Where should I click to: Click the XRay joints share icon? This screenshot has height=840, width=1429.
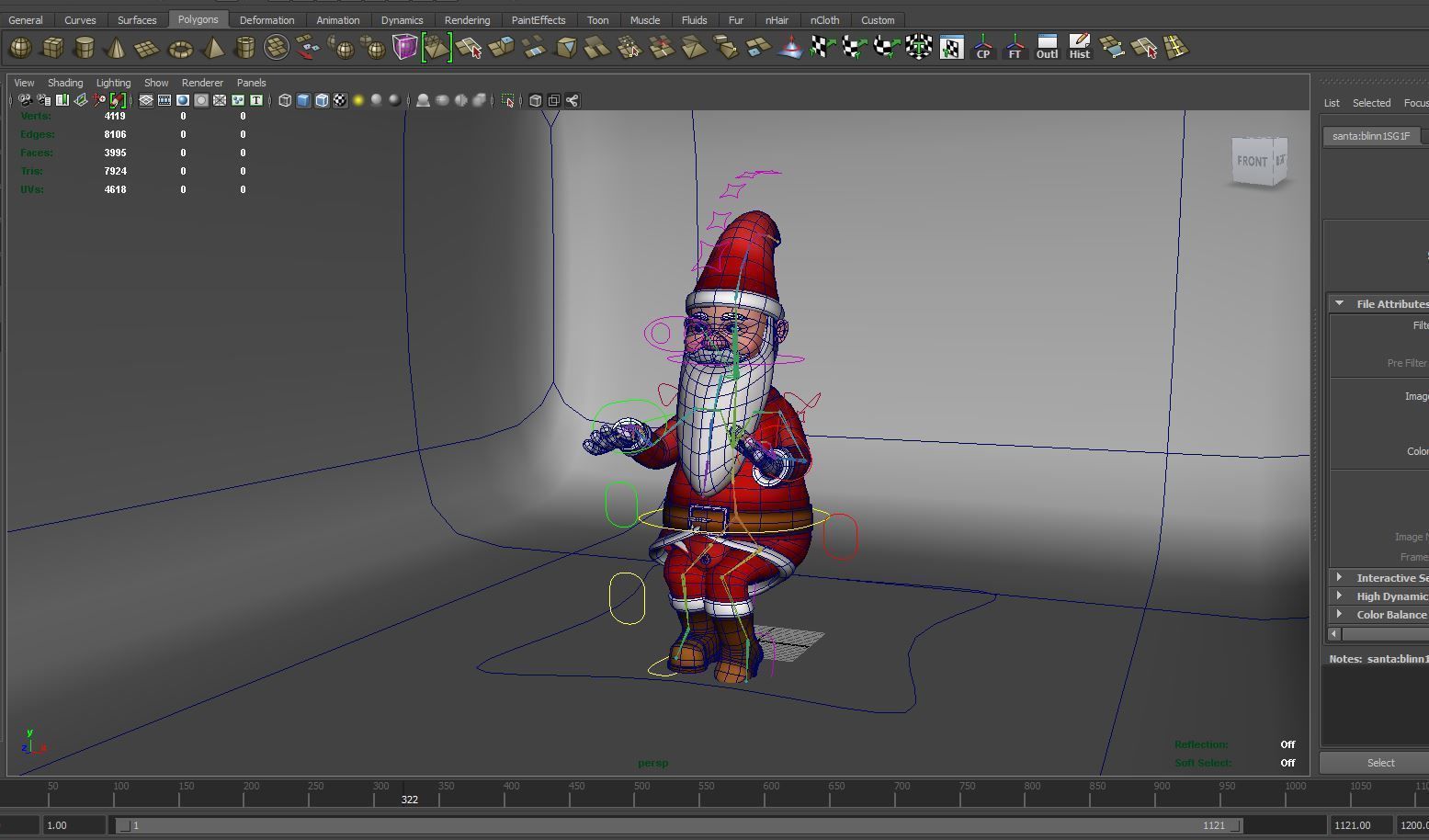tap(573, 100)
